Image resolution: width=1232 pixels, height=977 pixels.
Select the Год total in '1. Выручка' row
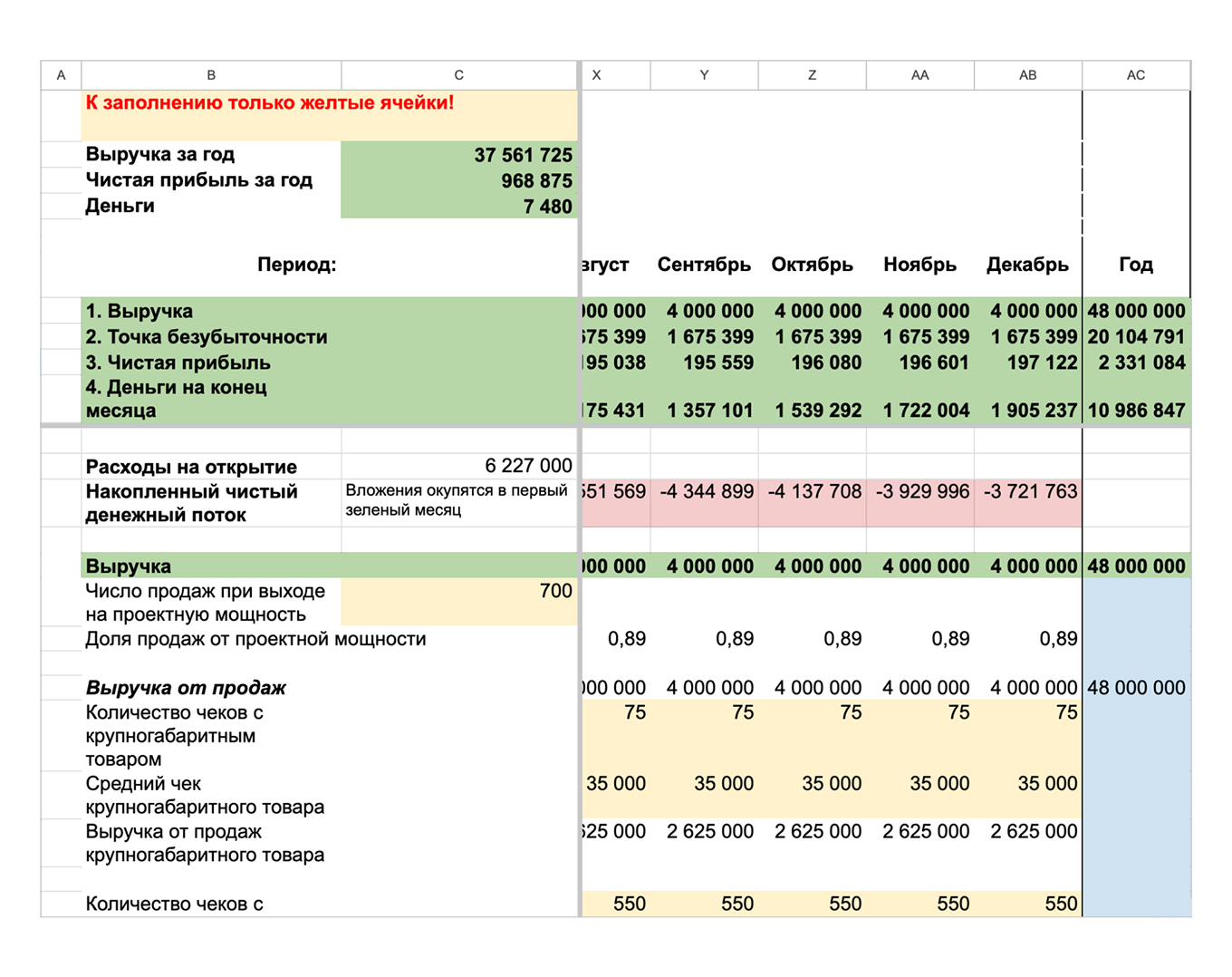click(1136, 311)
